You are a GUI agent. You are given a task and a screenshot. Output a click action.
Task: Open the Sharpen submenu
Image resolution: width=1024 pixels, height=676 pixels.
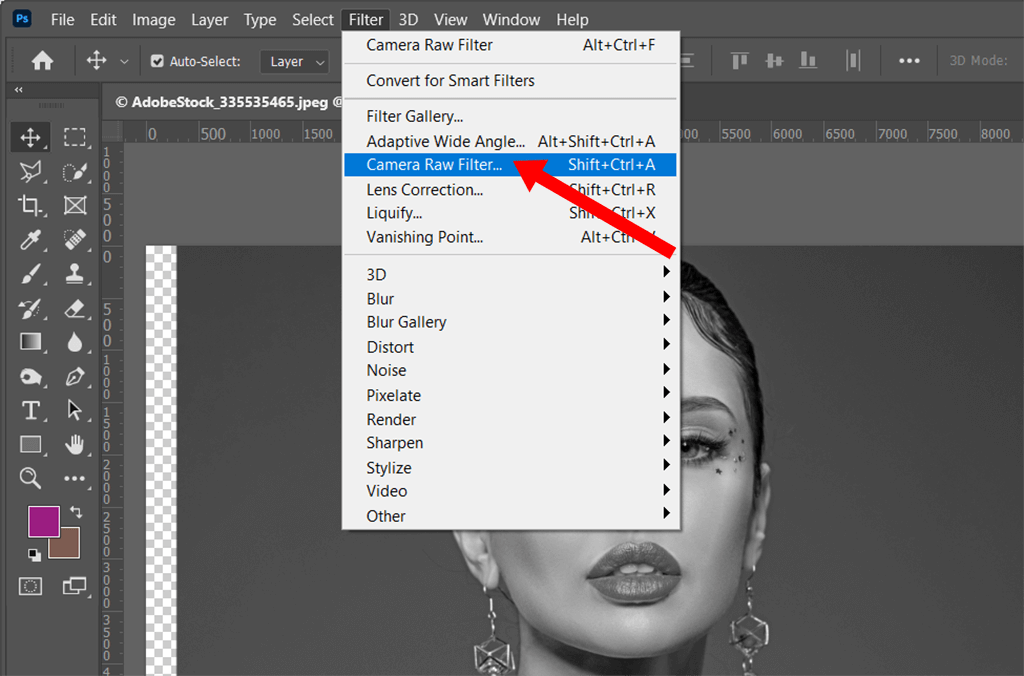coord(511,443)
